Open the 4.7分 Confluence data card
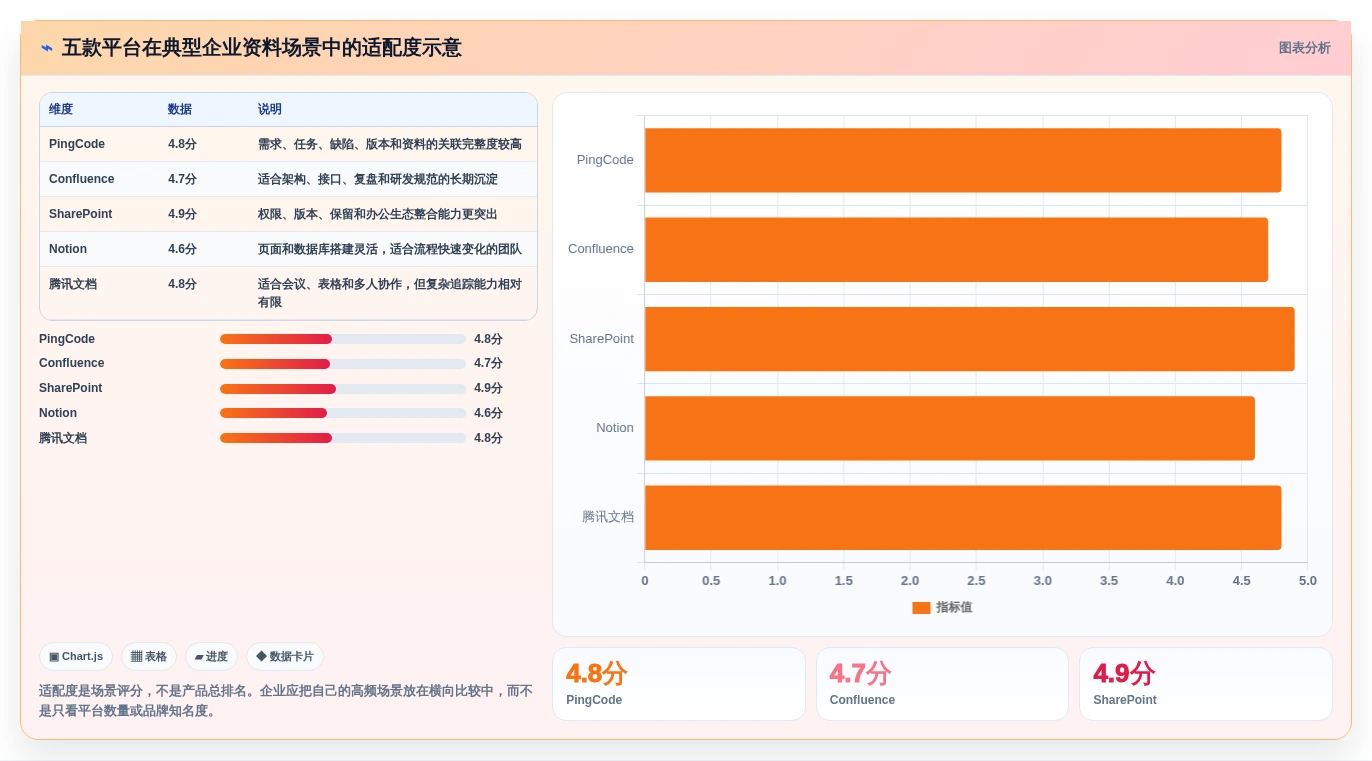Image resolution: width=1372 pixels, height=761 pixels. [x=942, y=684]
